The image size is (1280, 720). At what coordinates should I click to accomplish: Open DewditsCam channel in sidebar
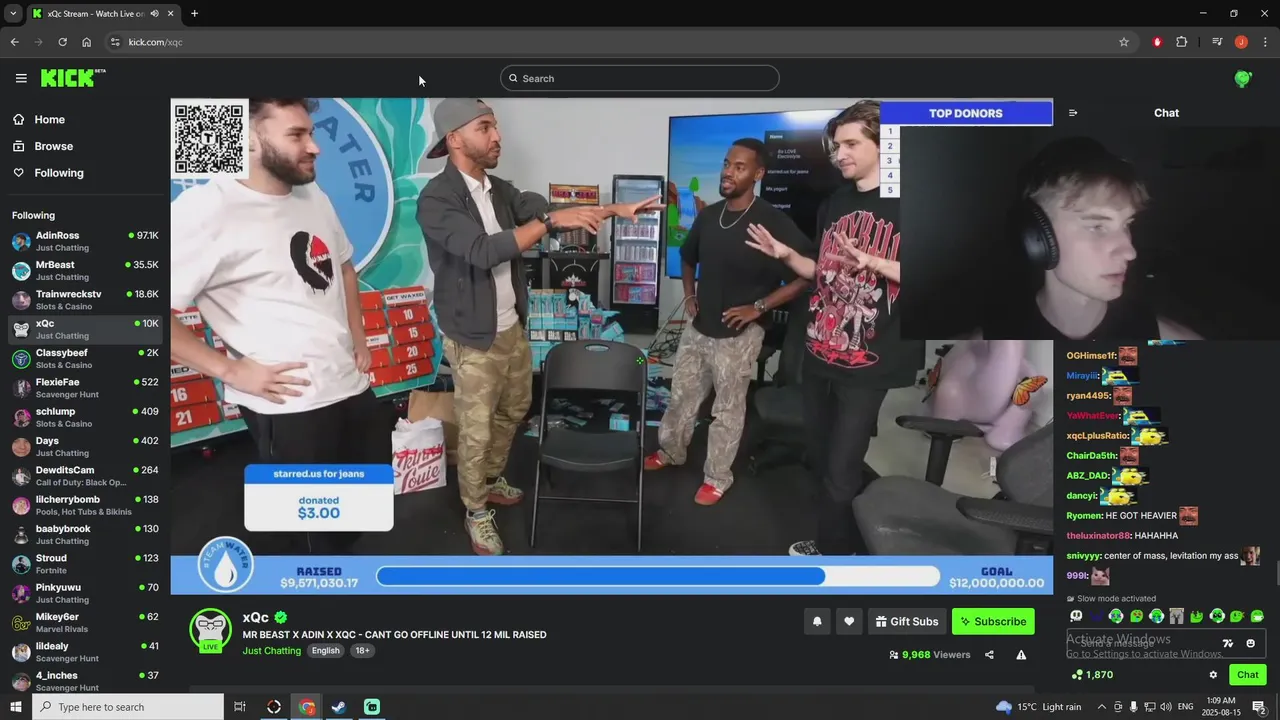click(85, 476)
